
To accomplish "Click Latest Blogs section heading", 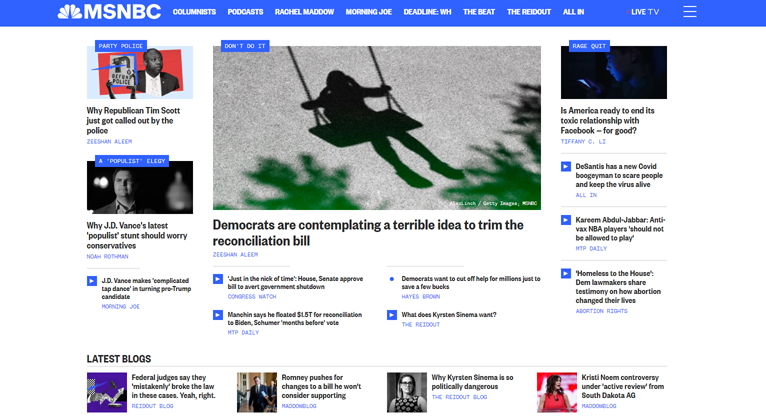I will pyautogui.click(x=119, y=359).
